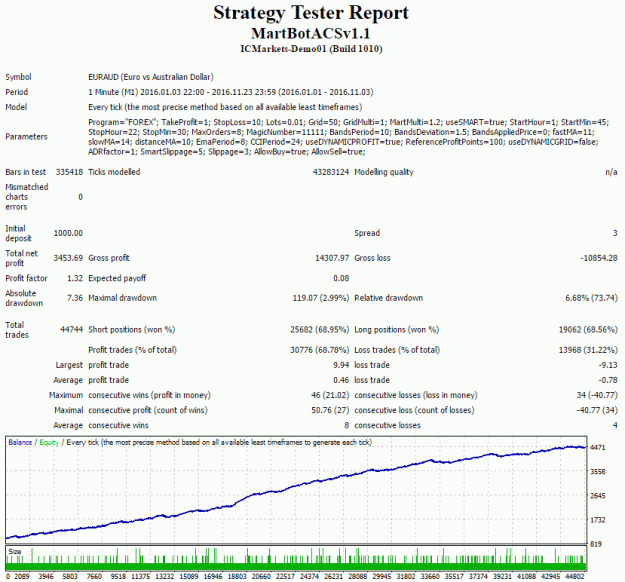Viewport: 625px width, 582px height.
Task: Click Total net profit value 3453.69
Action: tap(68, 258)
